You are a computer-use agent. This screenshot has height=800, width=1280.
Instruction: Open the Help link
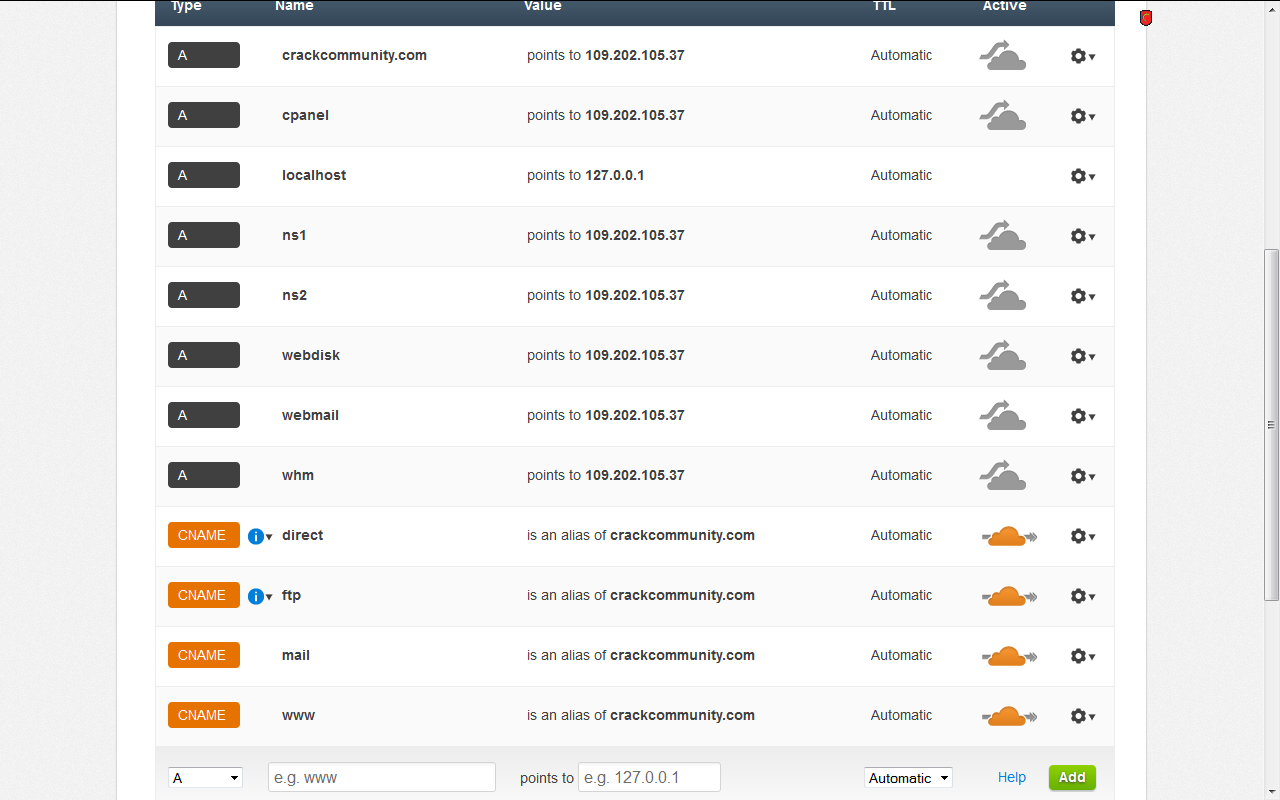click(1012, 777)
